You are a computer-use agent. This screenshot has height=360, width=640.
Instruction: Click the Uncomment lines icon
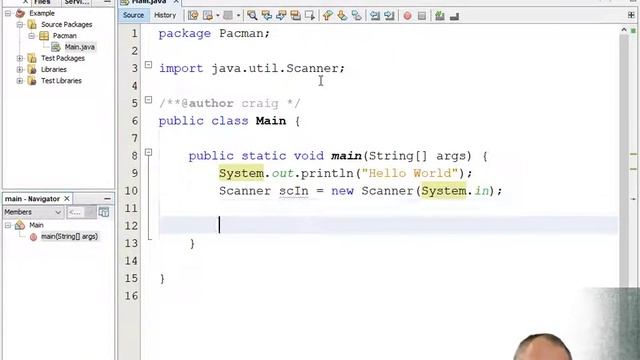[454, 16]
